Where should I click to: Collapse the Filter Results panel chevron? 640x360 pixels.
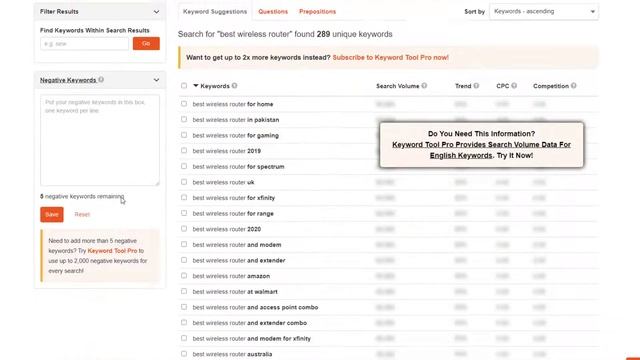coord(156,12)
